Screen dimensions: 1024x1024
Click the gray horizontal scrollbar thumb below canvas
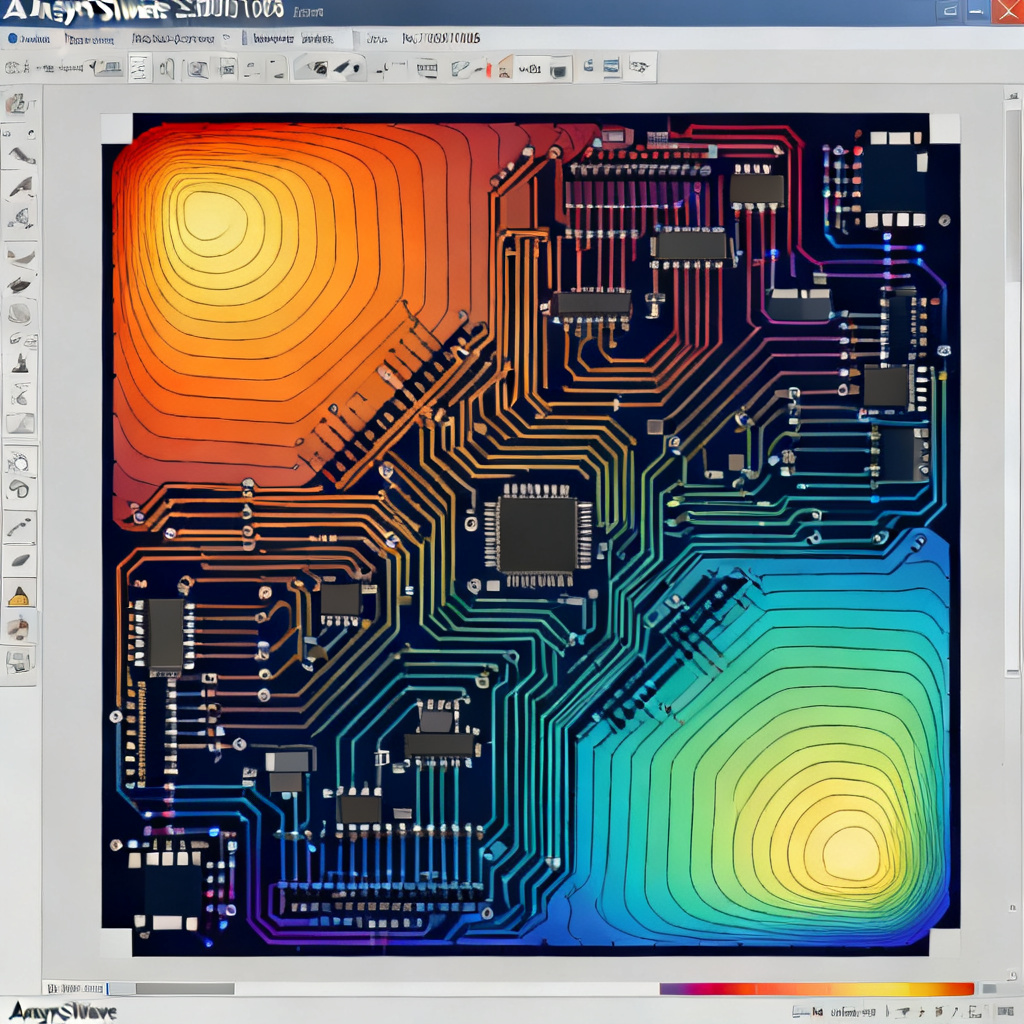pos(185,989)
